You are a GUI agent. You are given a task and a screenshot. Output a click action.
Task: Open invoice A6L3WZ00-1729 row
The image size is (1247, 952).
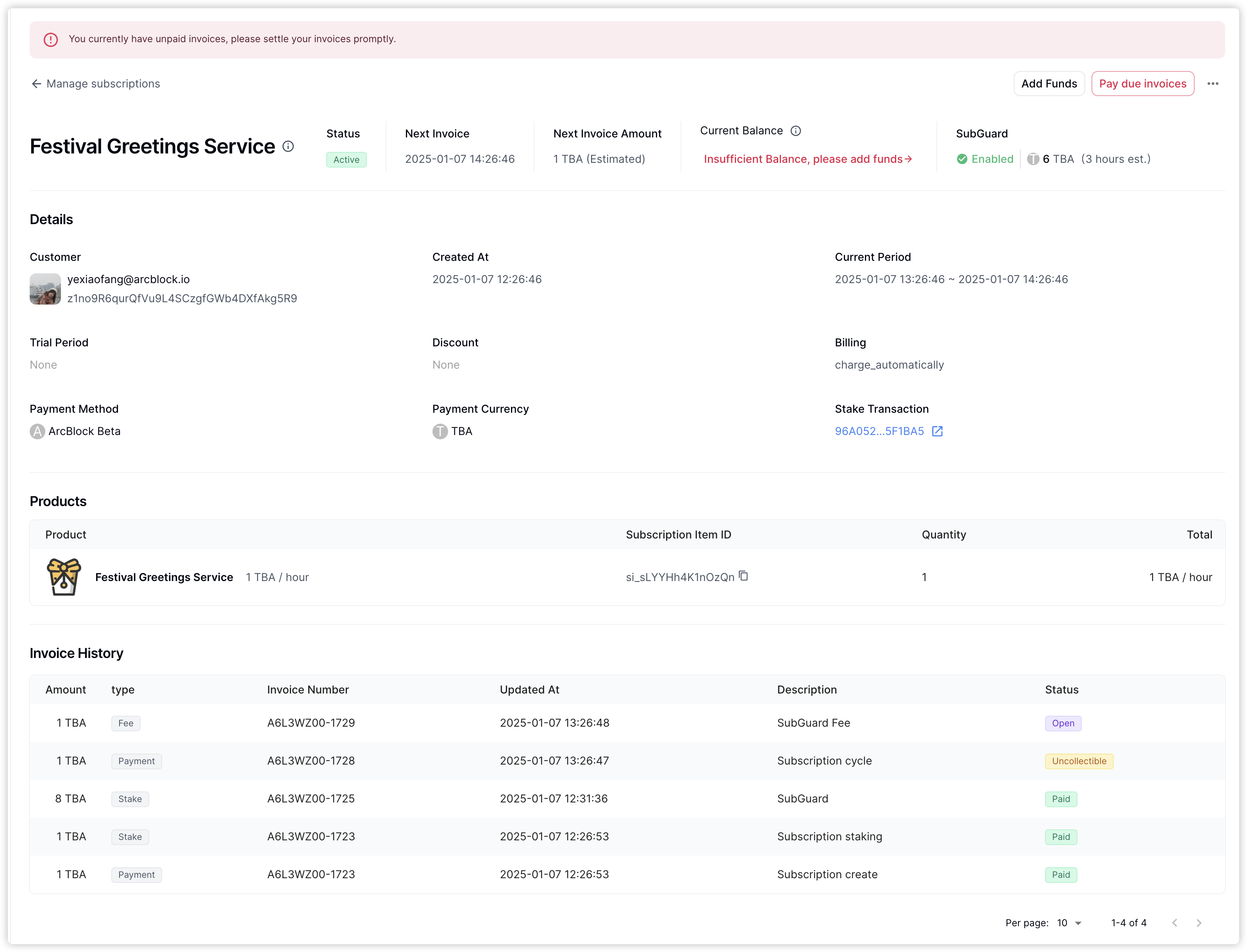311,723
